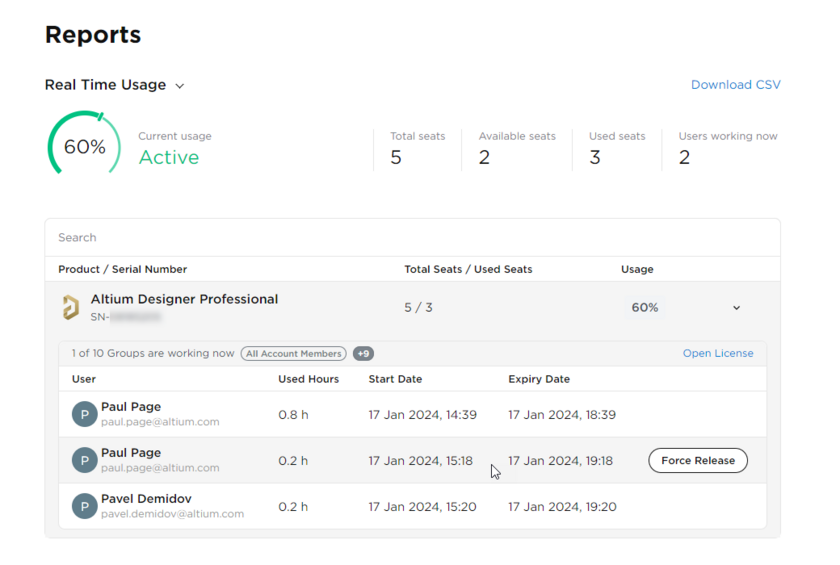Click the Altium Designer Professional product icon
840x565 pixels.
click(x=71, y=307)
